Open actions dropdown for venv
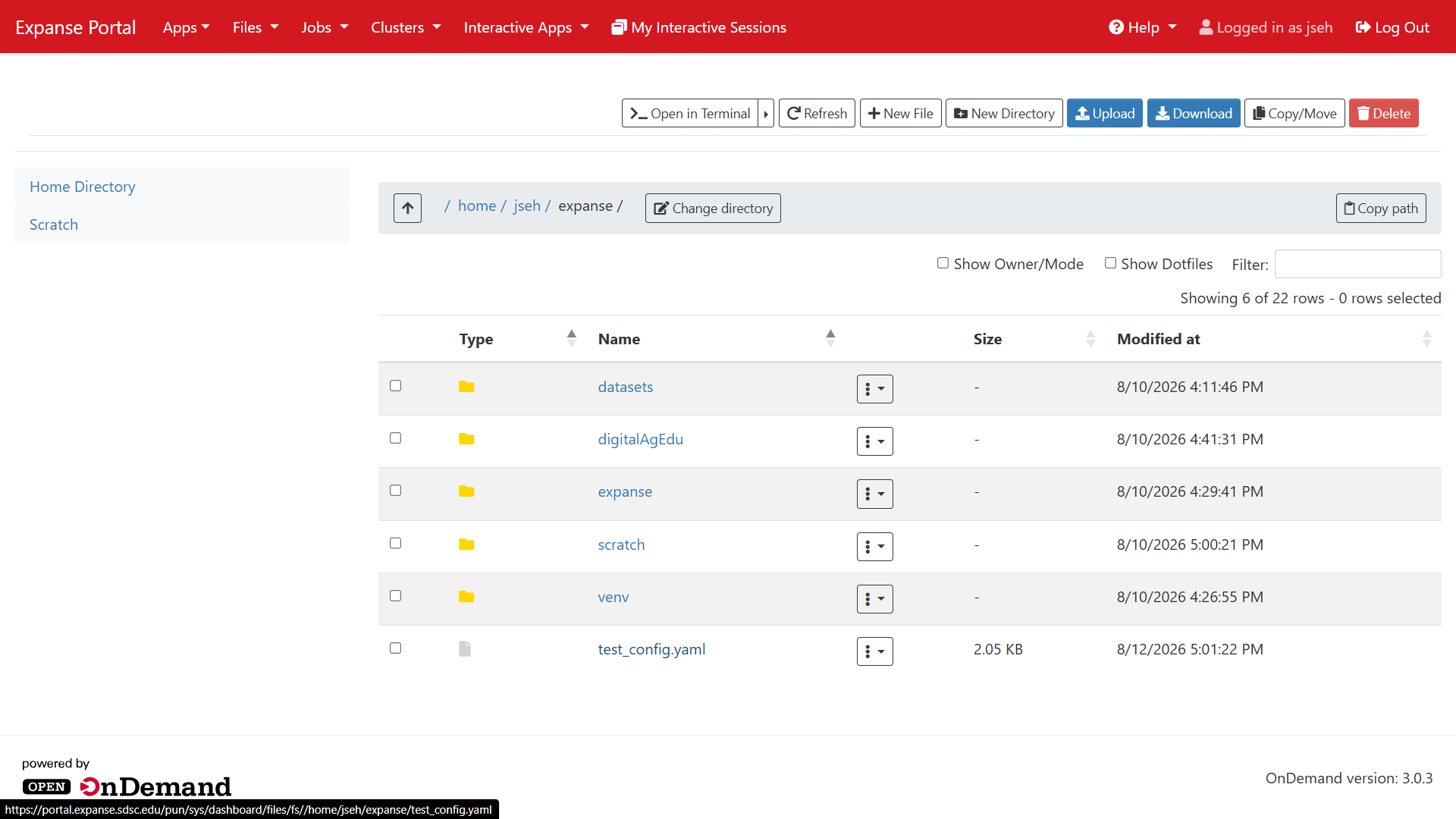This screenshot has width=1456, height=819. coord(874,598)
